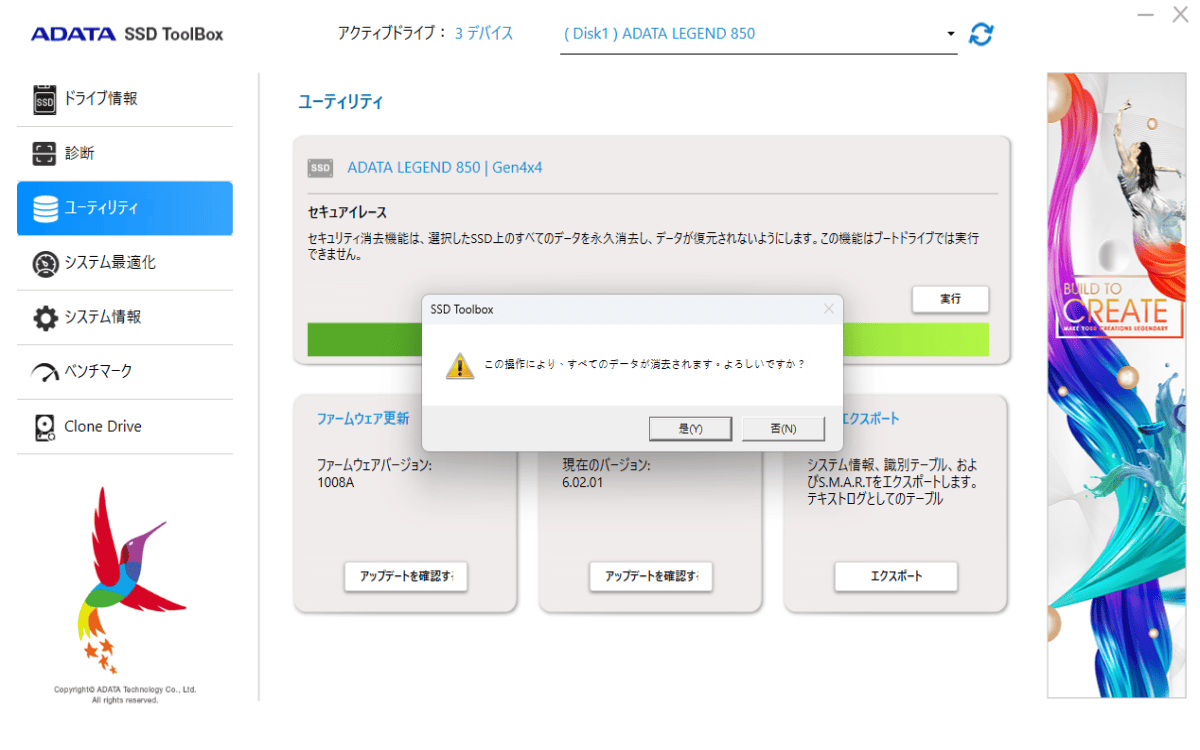The width and height of the screenshot is (1200, 750).
Task: Click the diagnostic scan icon
Action: tap(45, 154)
